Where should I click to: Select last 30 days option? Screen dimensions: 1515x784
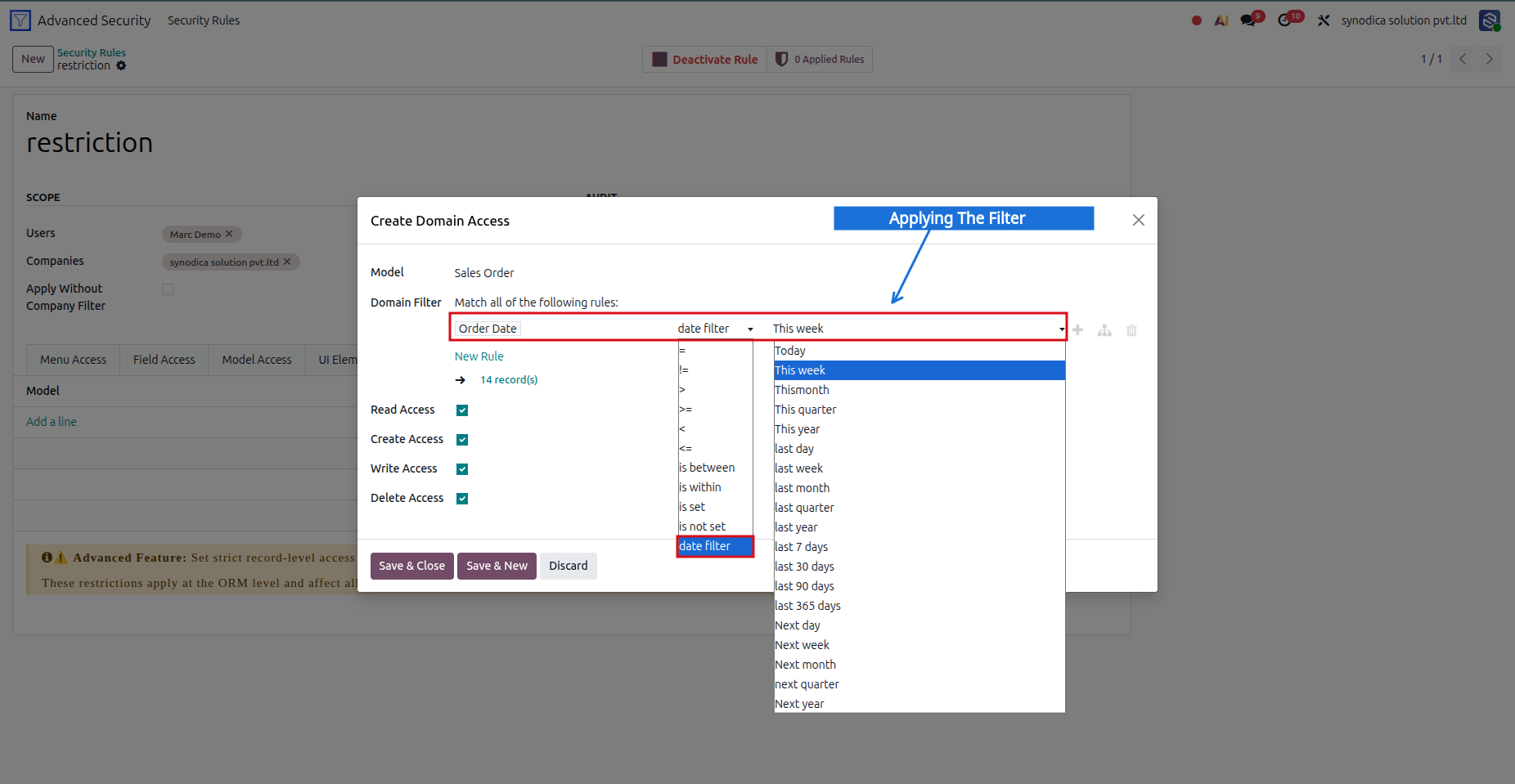(919, 567)
